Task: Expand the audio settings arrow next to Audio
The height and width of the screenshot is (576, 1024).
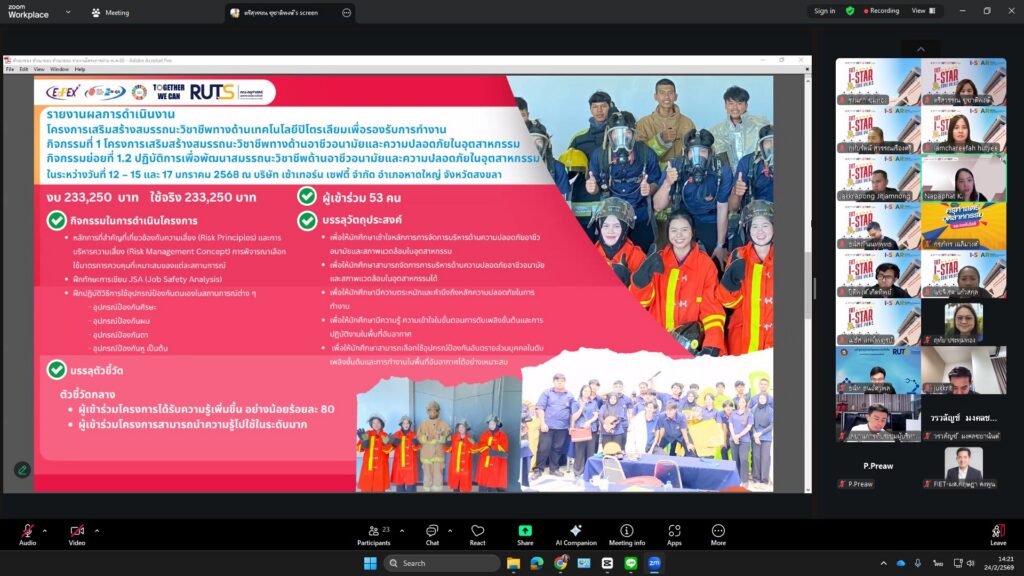Action: point(45,531)
